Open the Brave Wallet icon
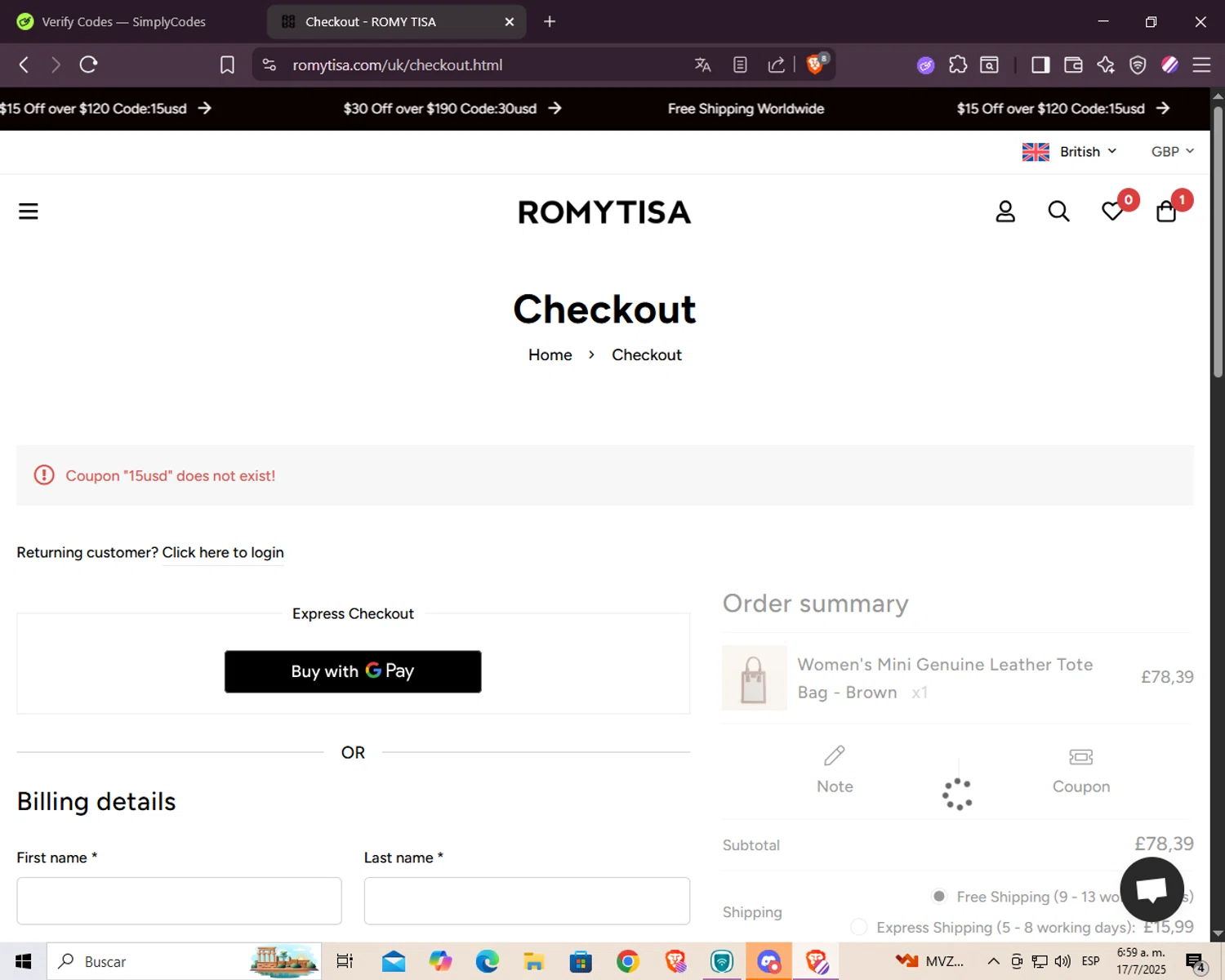 pos(1073,65)
